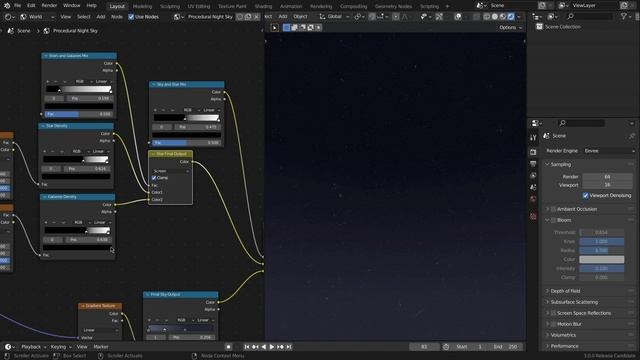This screenshot has width=640, height=360.
Task: Open Screen blend mode dropdown on Star Final Output
Action: pyautogui.click(x=171, y=171)
